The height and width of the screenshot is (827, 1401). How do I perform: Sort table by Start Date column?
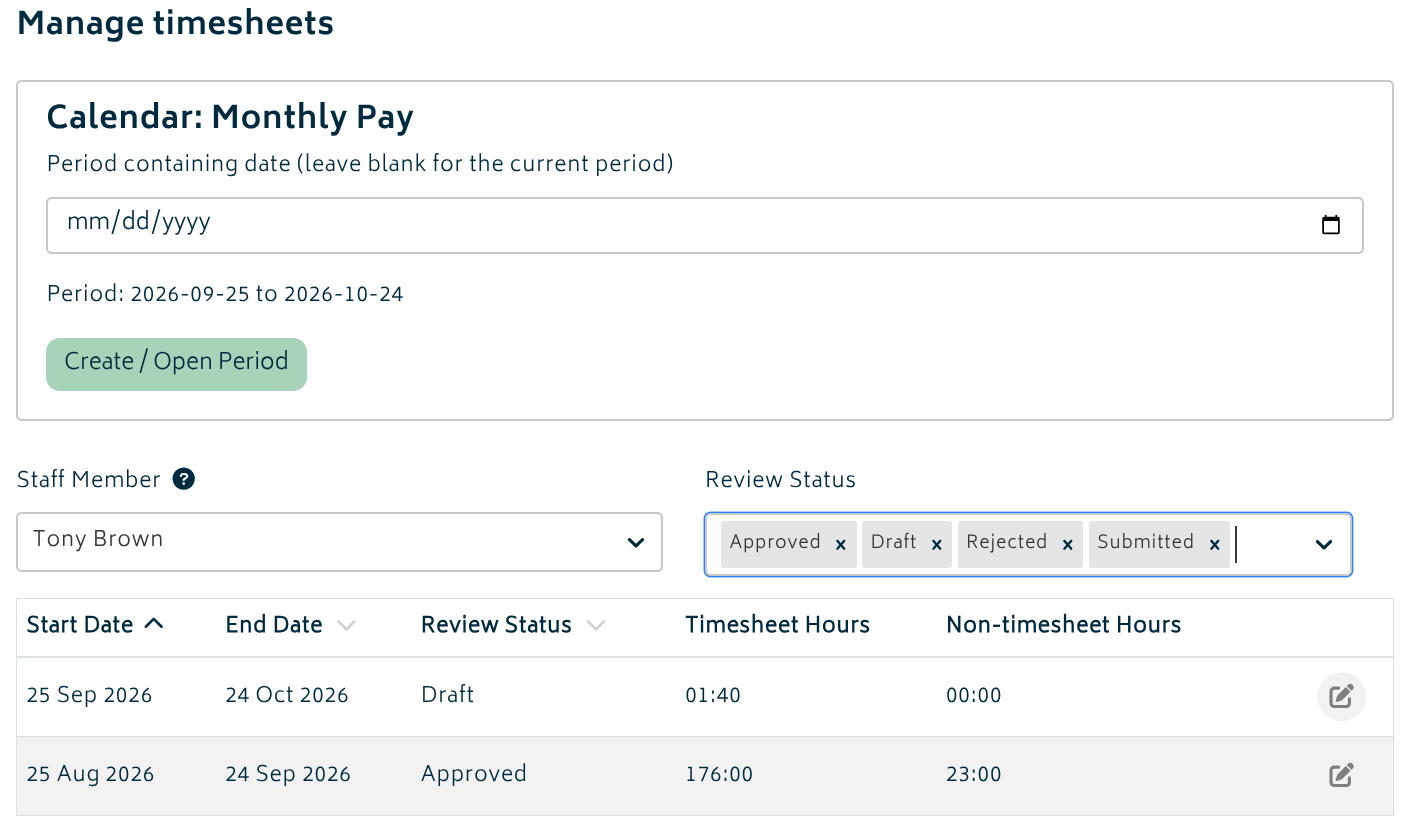coord(95,625)
